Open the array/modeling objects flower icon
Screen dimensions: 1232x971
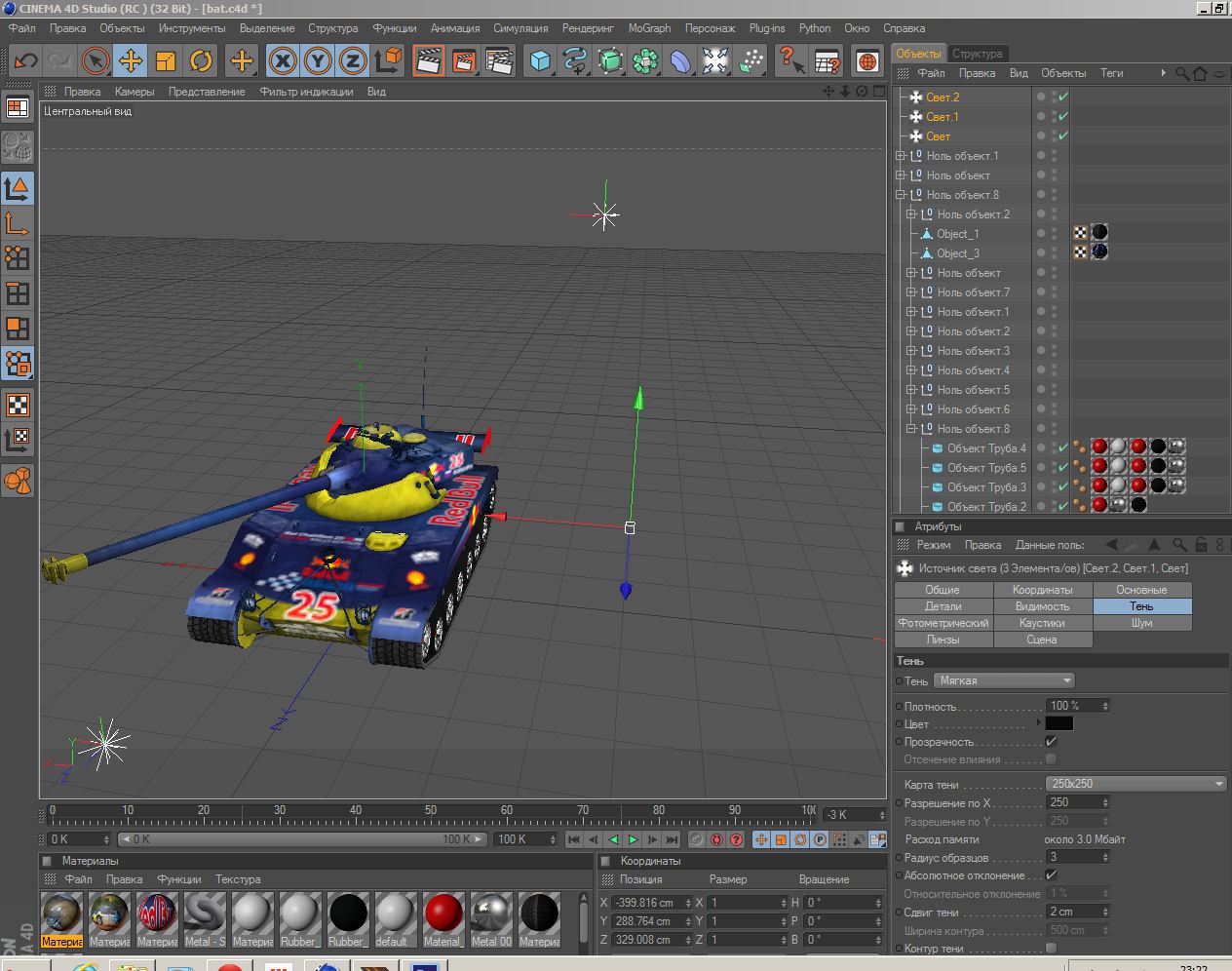pos(645,61)
